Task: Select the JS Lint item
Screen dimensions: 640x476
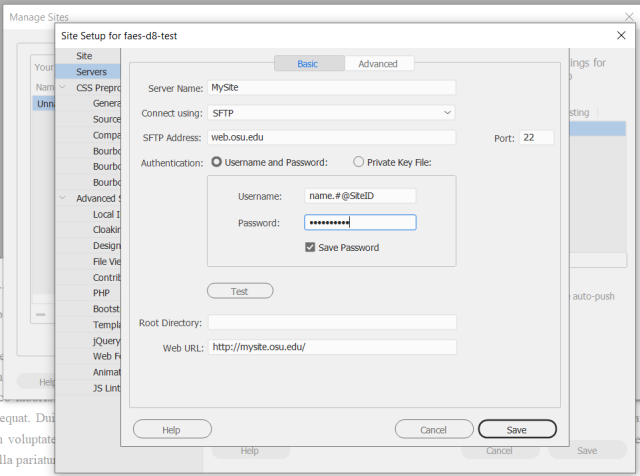Action: coord(107,388)
